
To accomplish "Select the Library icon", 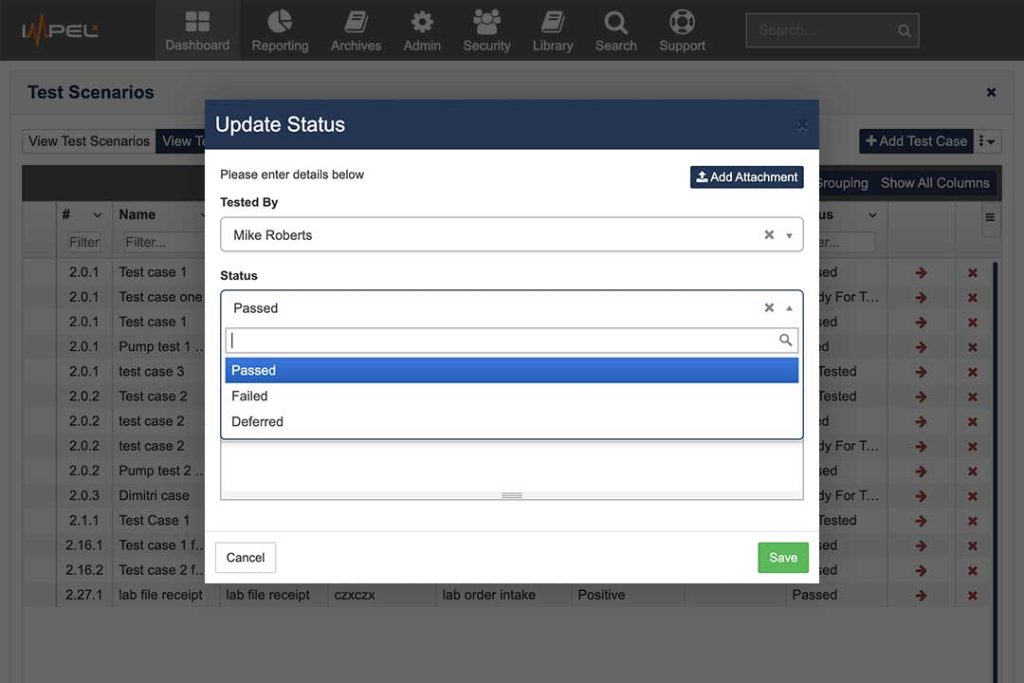I will 552,30.
